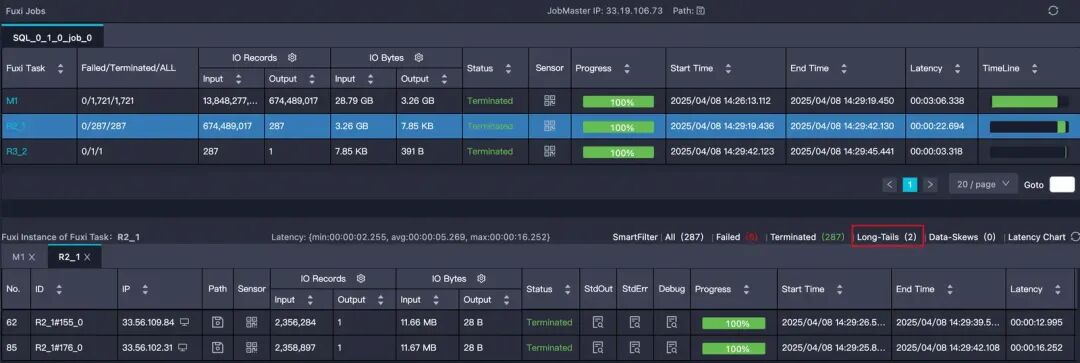This screenshot has height=363, width=1080.
Task: Go to next page arrow
Action: tap(931, 184)
